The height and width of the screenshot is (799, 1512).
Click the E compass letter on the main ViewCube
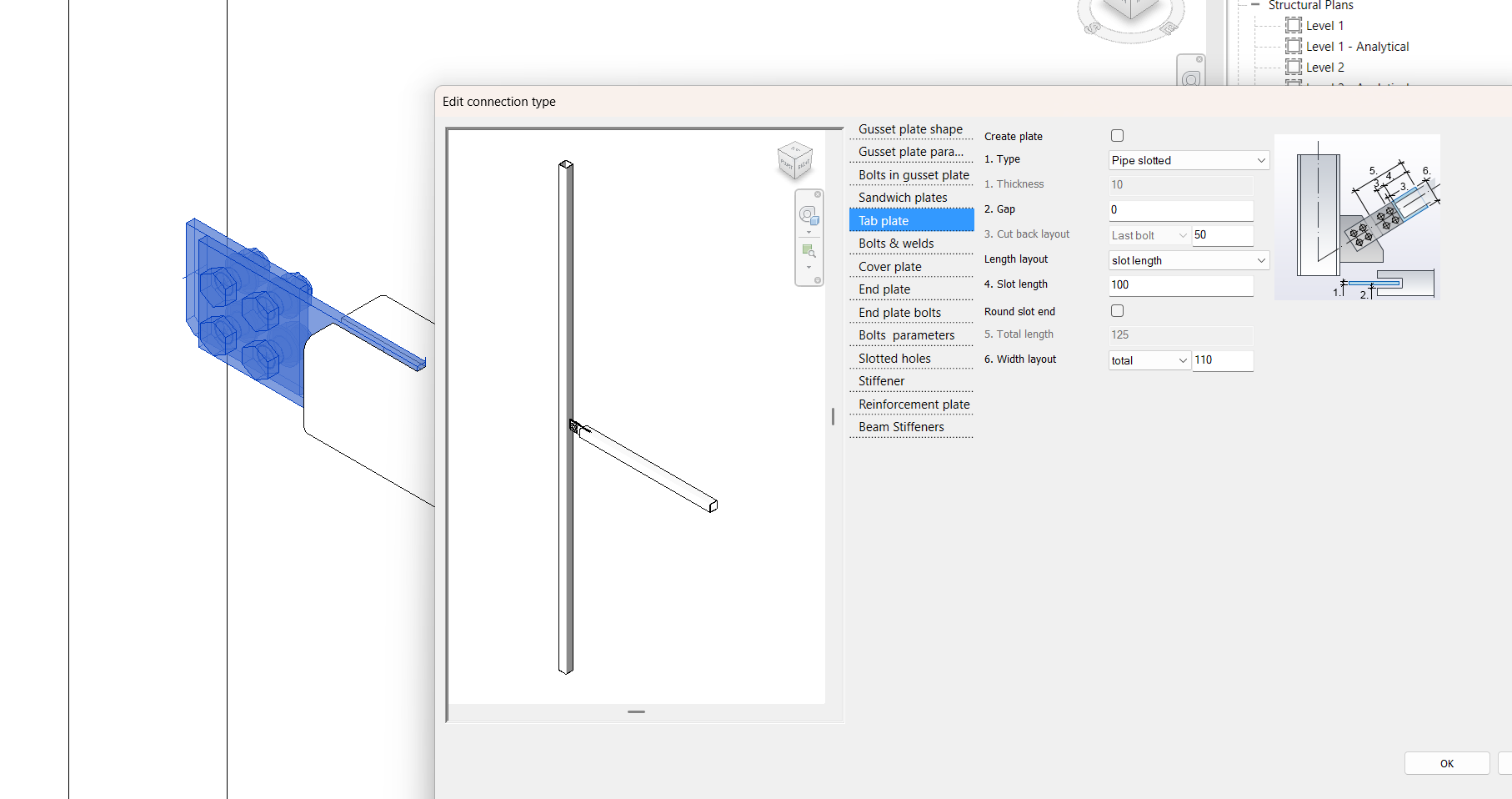[1169, 28]
